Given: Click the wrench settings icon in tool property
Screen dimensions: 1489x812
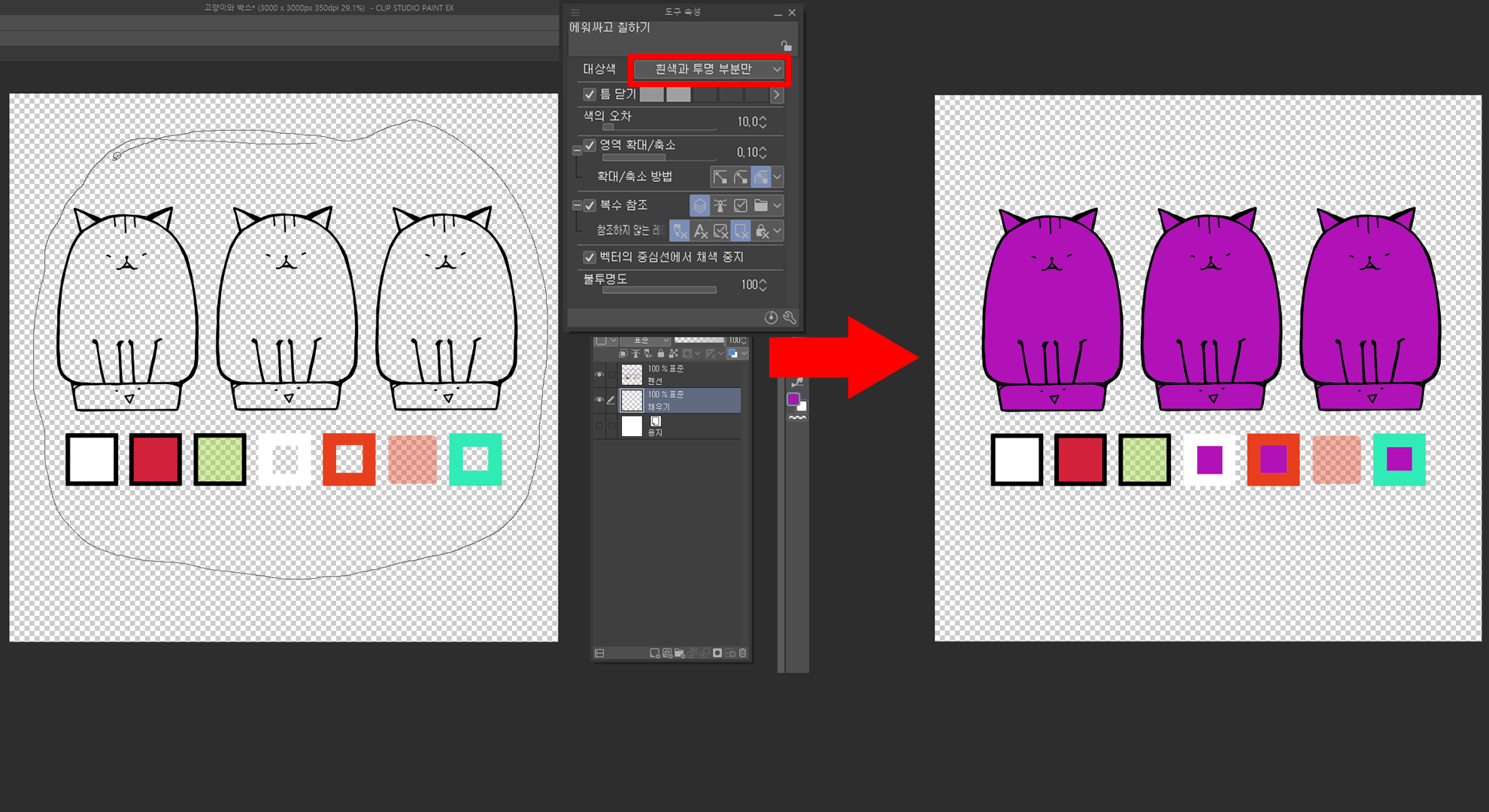Looking at the screenshot, I should (x=789, y=317).
